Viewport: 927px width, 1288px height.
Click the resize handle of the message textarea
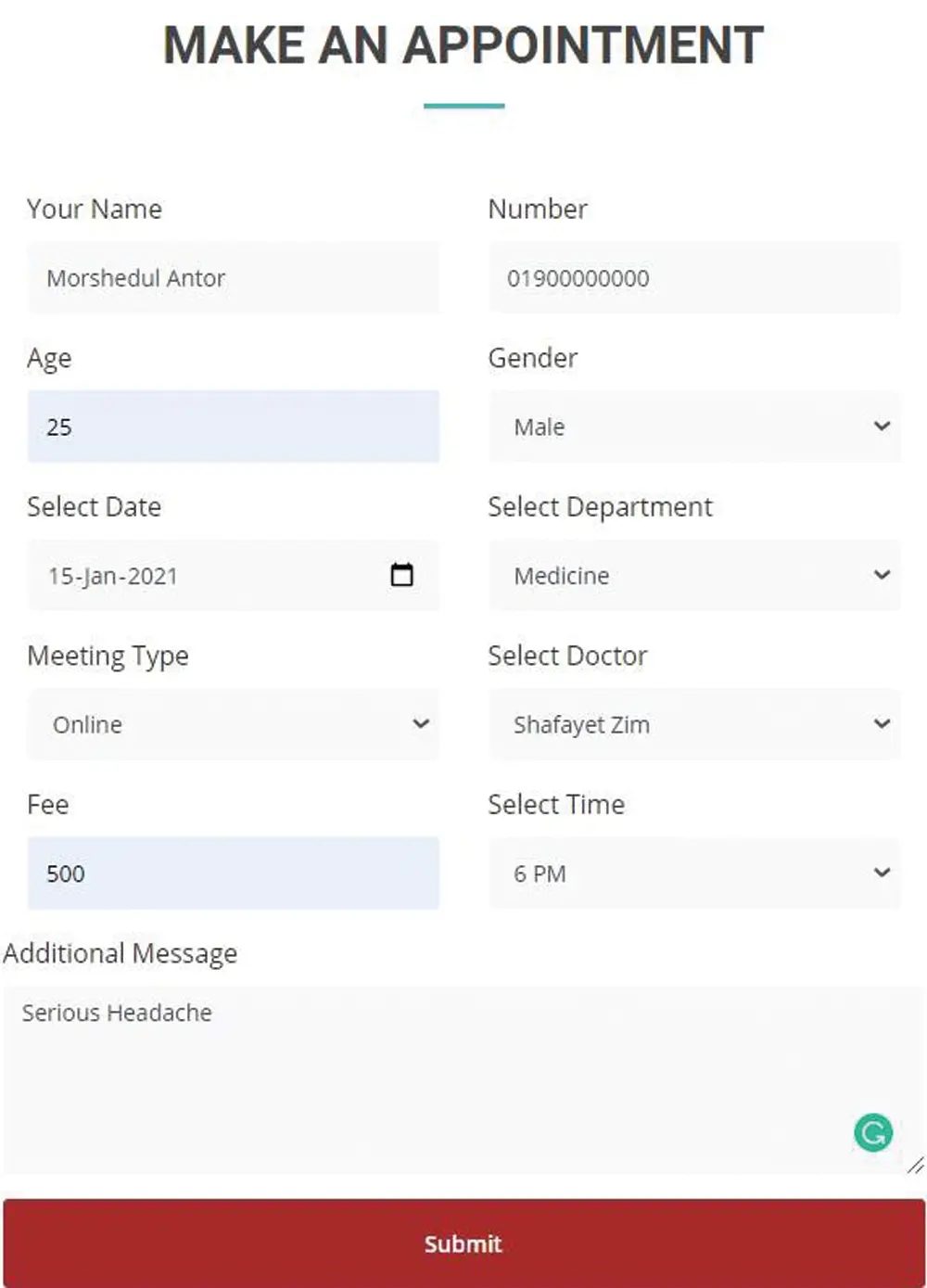[915, 1165]
